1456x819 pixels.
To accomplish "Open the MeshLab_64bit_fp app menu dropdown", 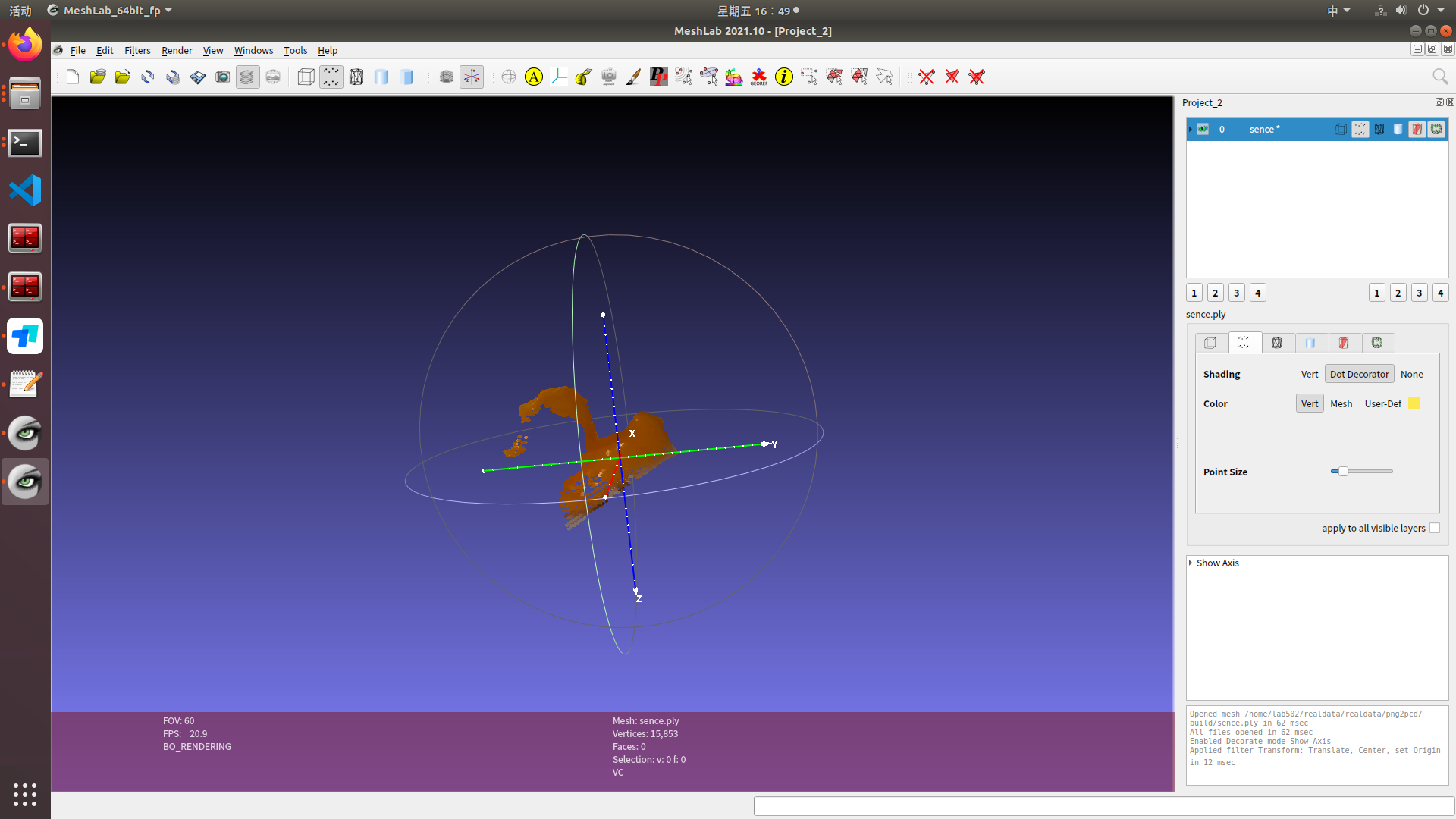I will coord(111,11).
